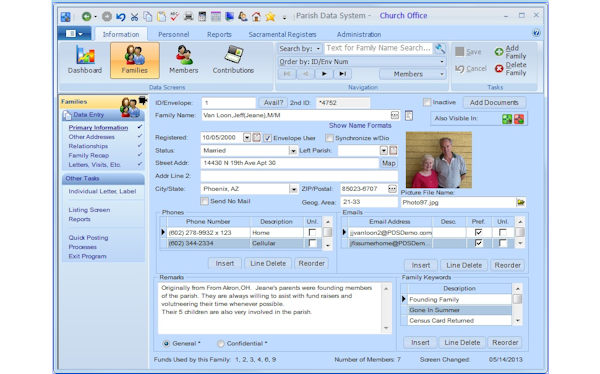Open the Search by dropdown
This screenshot has height=374, width=600.
(x=300, y=49)
